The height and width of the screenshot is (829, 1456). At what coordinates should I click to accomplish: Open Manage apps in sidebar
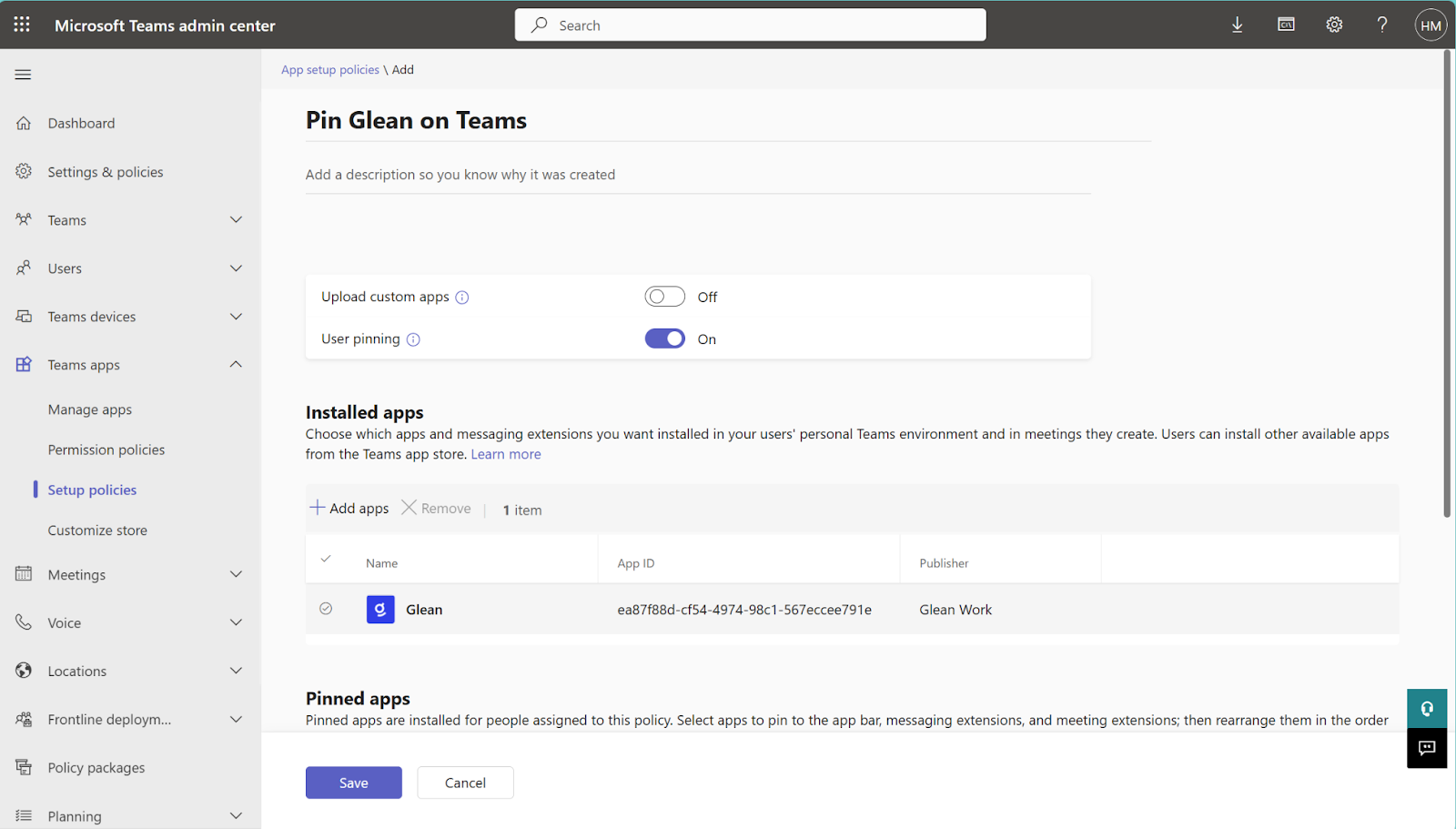pyautogui.click(x=90, y=409)
